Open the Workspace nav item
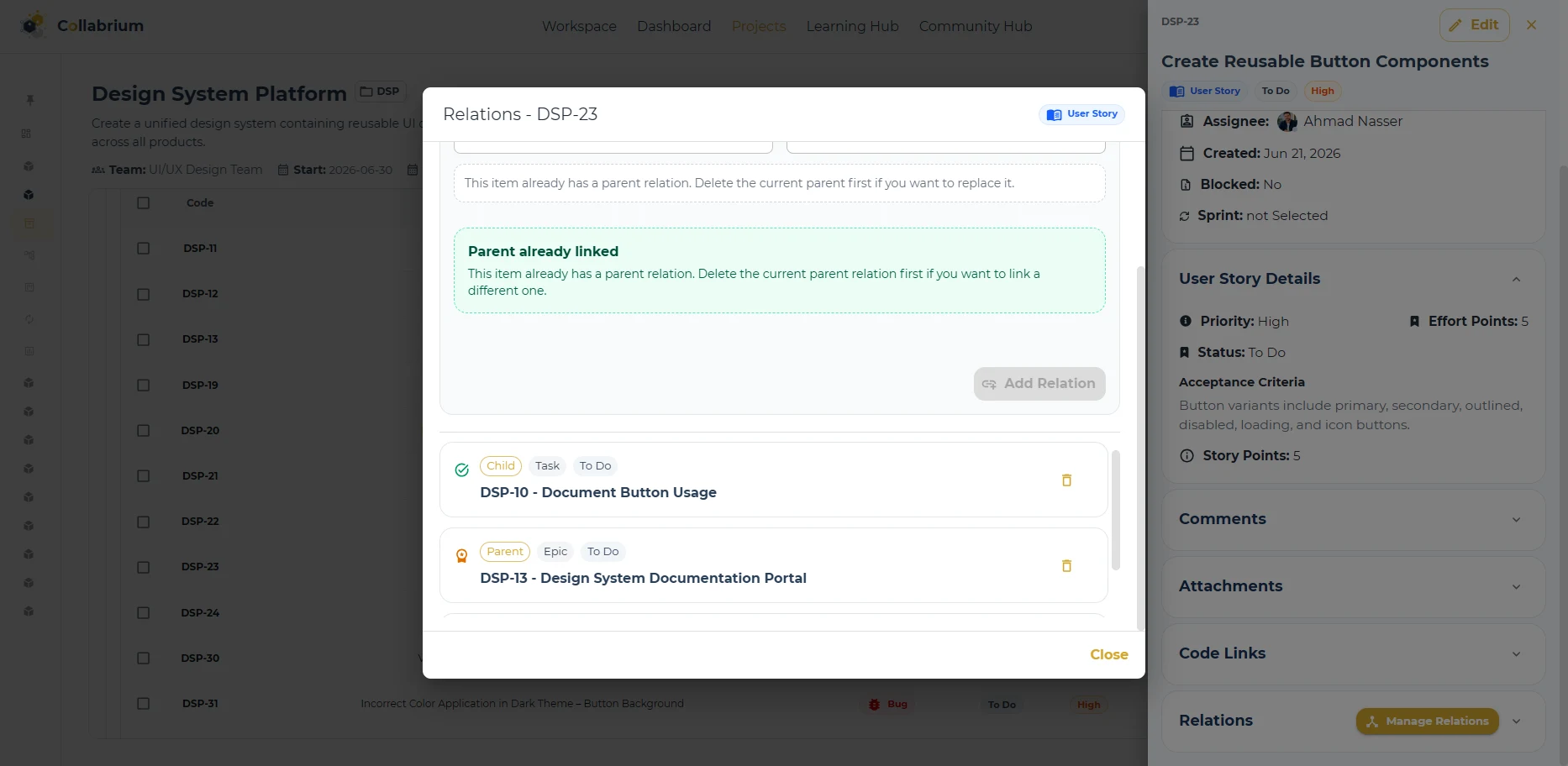 click(579, 26)
